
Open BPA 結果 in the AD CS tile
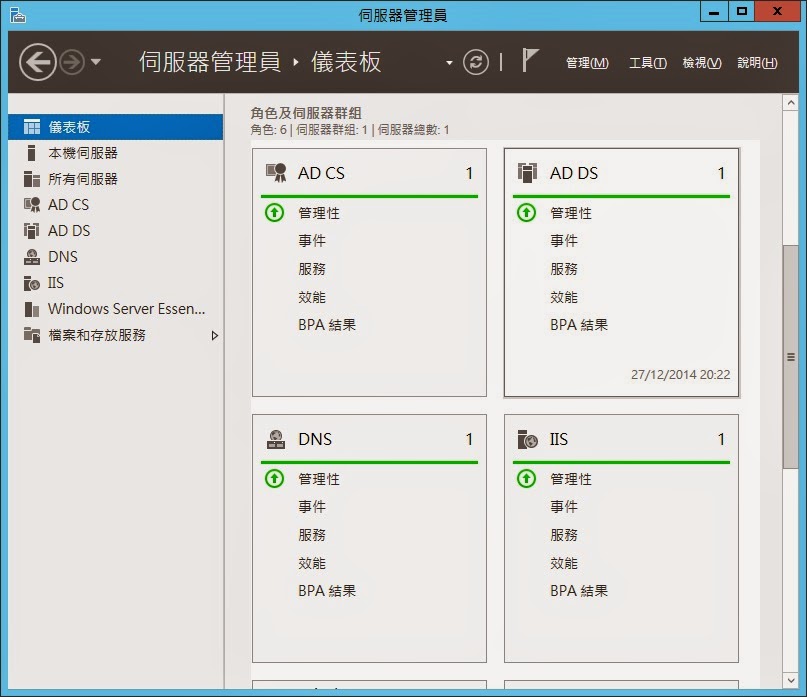click(x=327, y=325)
